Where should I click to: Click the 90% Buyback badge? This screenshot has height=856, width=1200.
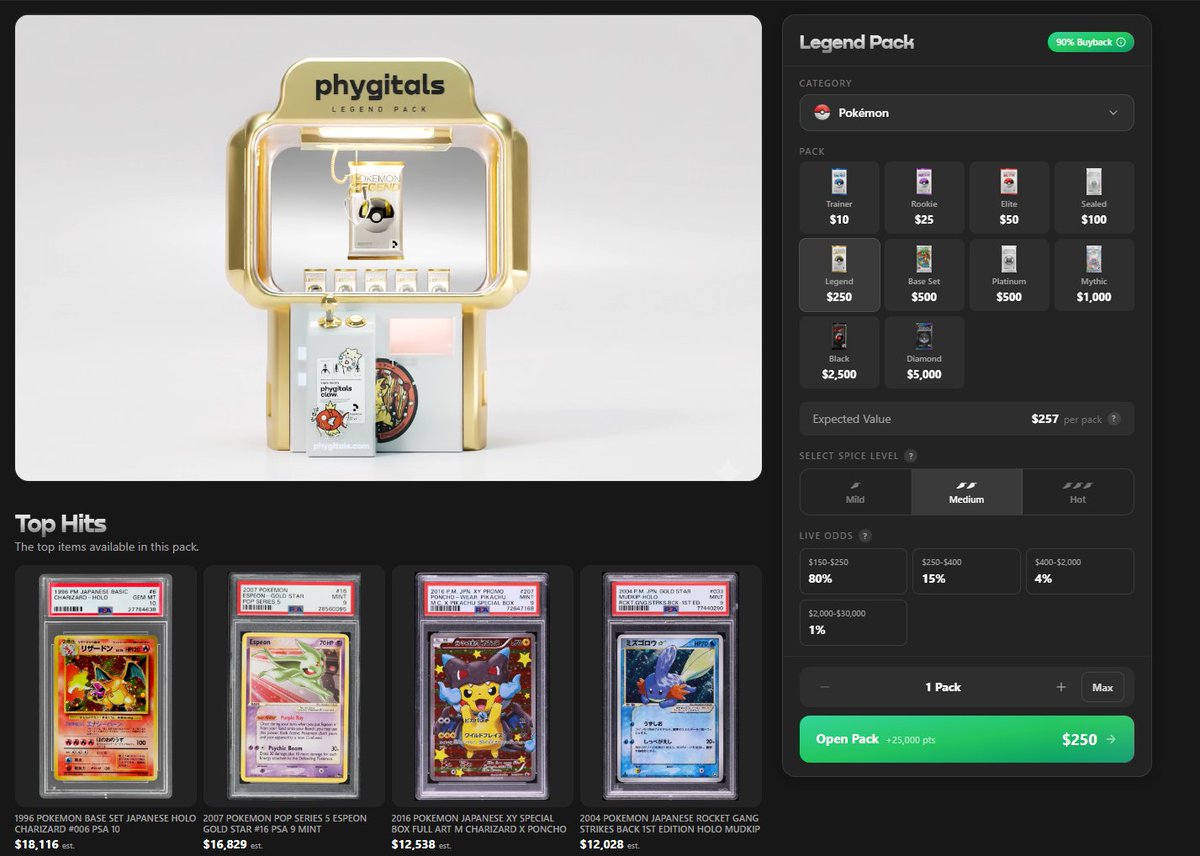coord(1090,42)
